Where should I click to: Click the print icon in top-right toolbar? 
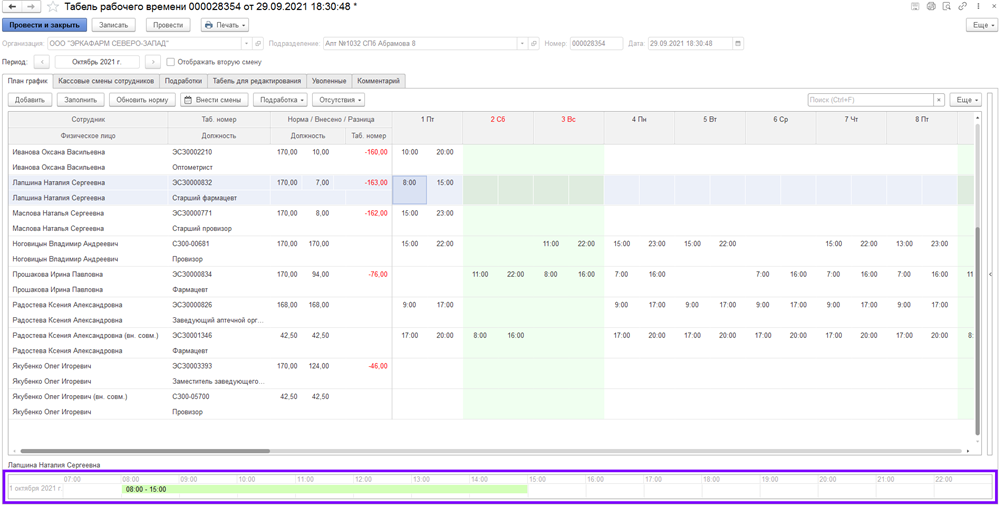(931, 7)
